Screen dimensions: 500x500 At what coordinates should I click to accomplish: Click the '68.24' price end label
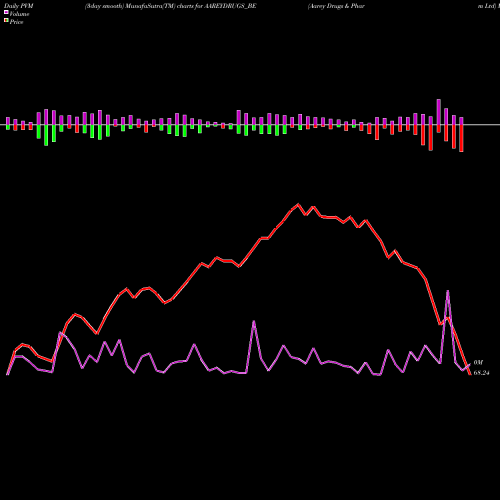click(x=481, y=373)
